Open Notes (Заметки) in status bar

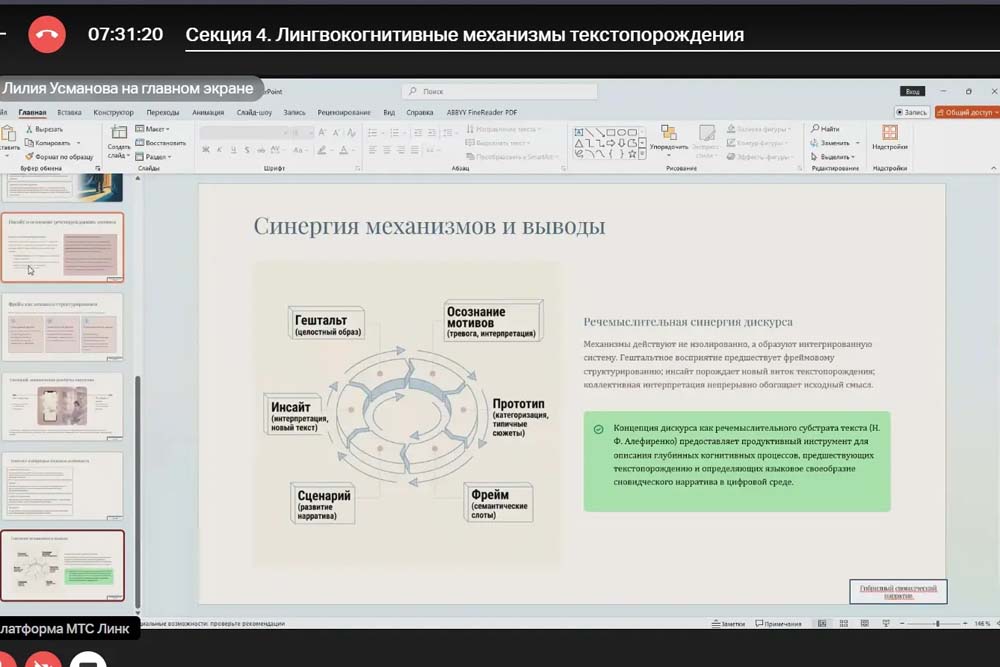click(728, 624)
